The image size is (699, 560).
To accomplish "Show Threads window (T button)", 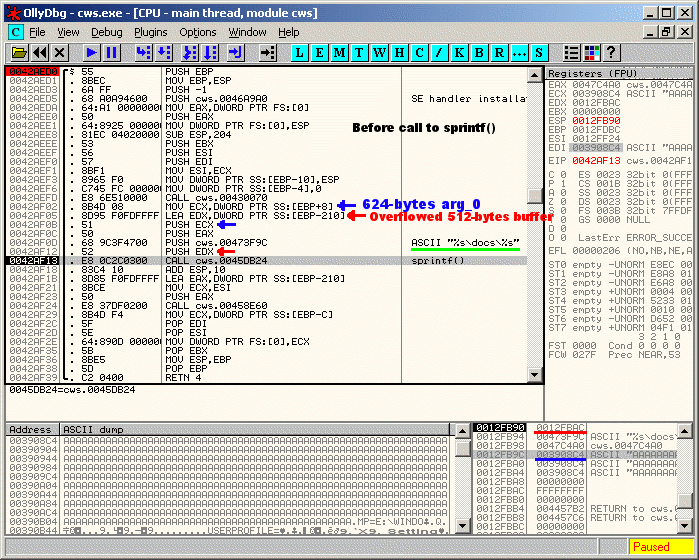I will [x=359, y=53].
